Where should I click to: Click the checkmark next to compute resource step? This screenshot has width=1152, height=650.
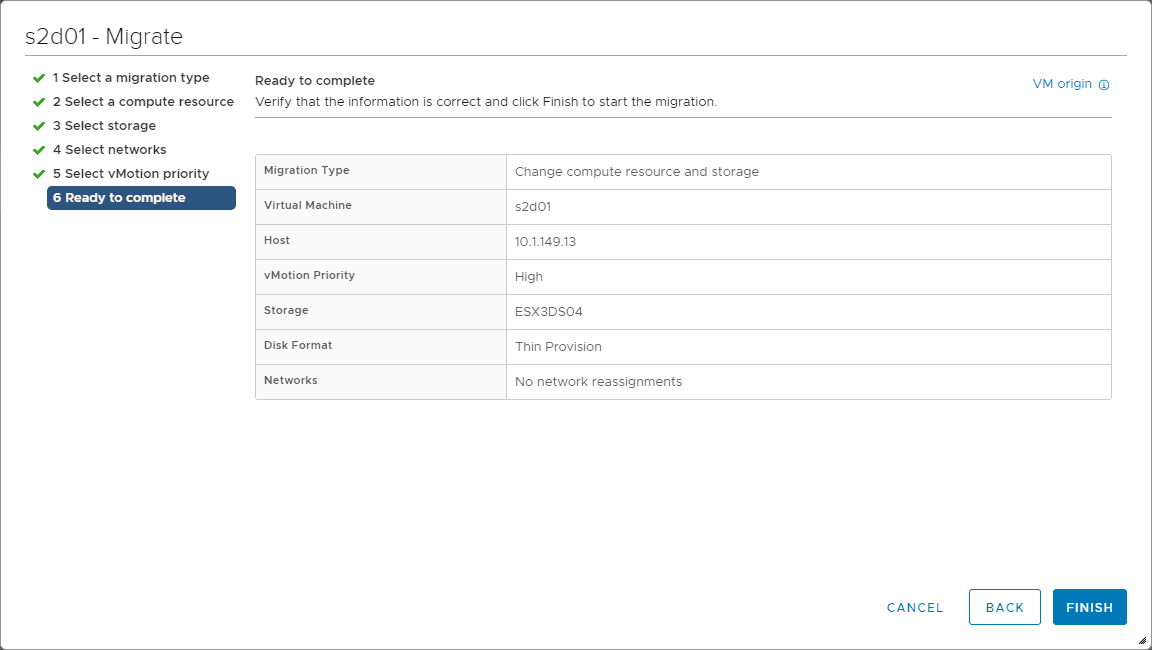pos(39,102)
